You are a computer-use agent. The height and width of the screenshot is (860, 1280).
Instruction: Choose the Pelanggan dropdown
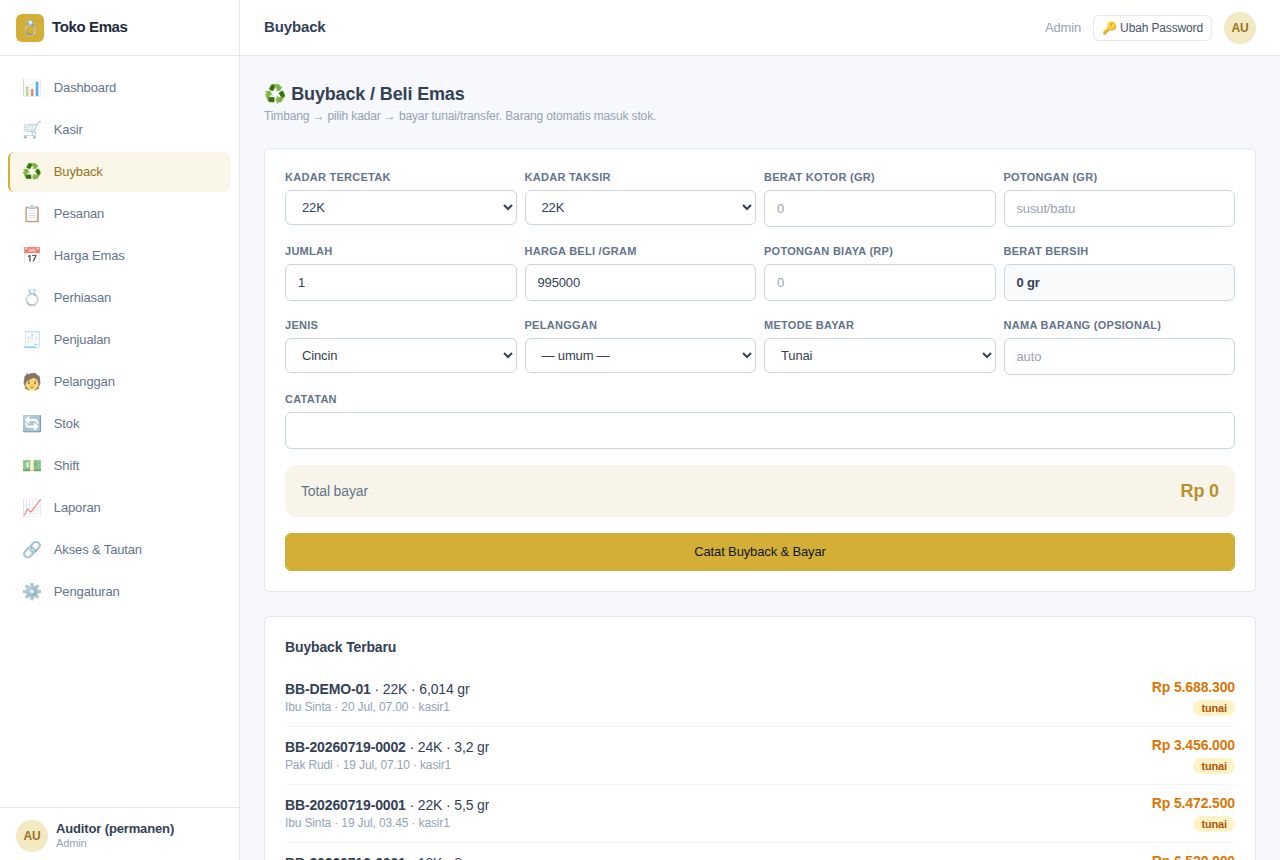(x=640, y=356)
